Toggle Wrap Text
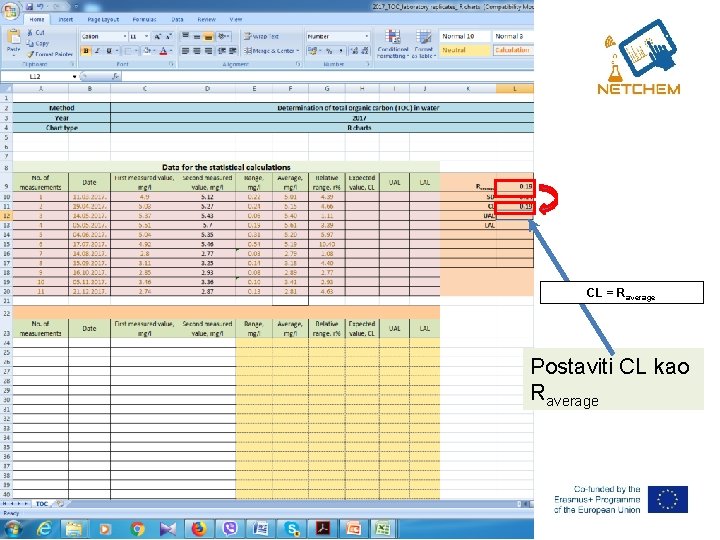Screen dimensions: 720x540 261,36
